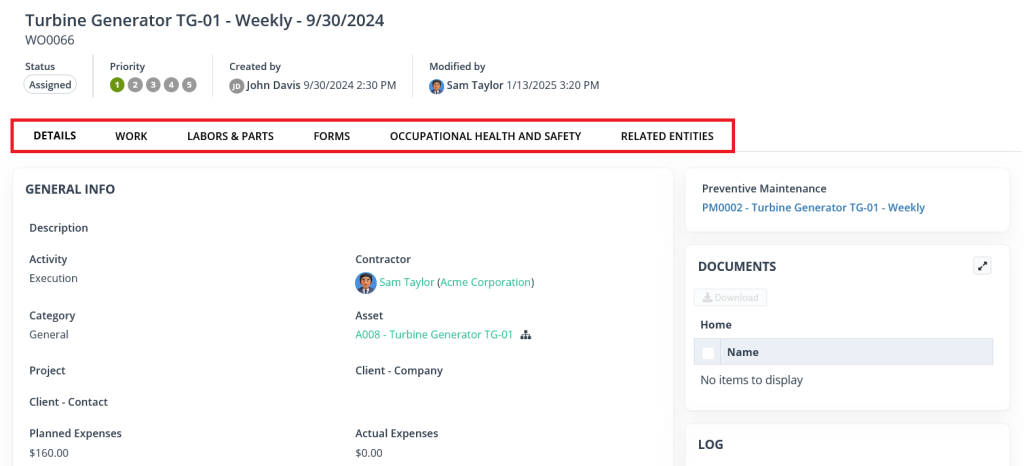The image size is (1024, 466).
Task: Click the Download button in Documents
Action: pyautogui.click(x=730, y=298)
